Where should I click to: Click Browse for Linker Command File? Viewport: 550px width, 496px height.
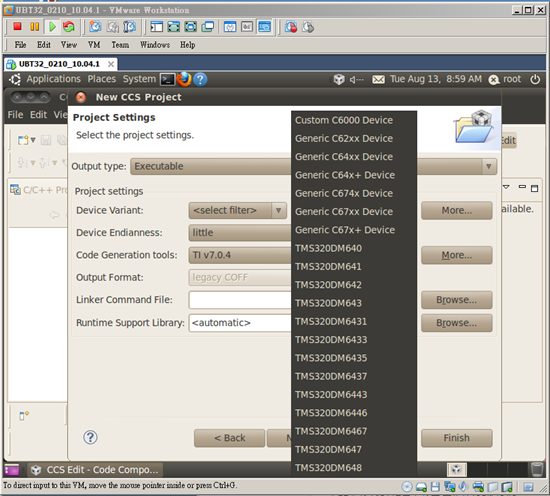456,300
